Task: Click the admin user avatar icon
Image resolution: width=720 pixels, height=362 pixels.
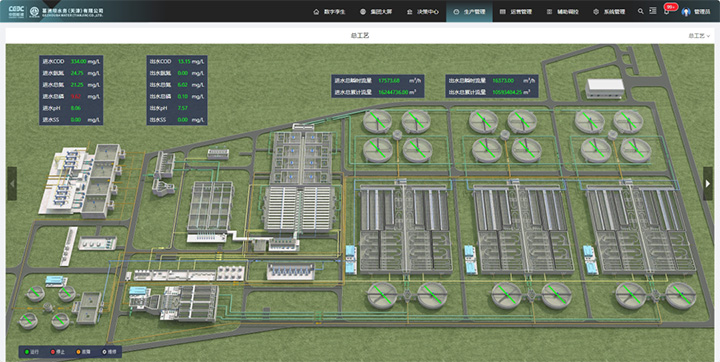Action: (686, 11)
